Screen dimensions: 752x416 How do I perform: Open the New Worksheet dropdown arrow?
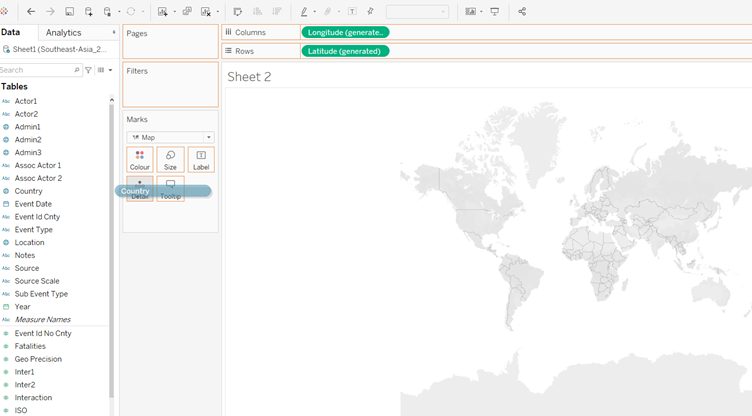click(x=175, y=12)
